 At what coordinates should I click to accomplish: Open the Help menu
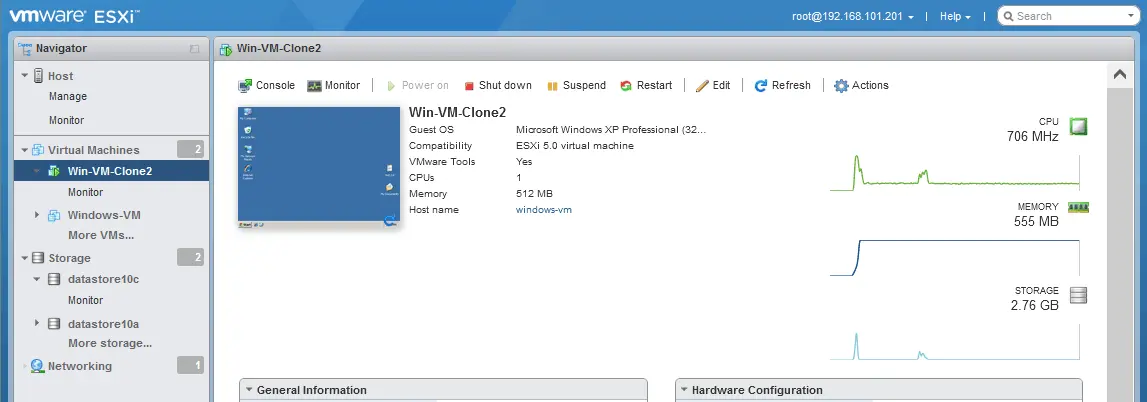[955, 16]
